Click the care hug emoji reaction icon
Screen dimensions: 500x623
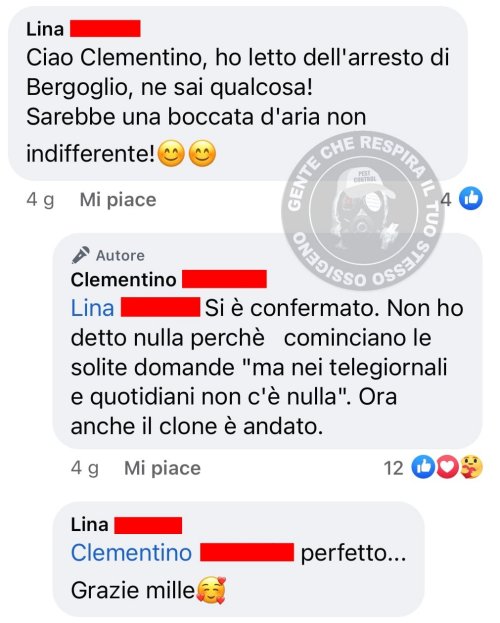pos(471,467)
